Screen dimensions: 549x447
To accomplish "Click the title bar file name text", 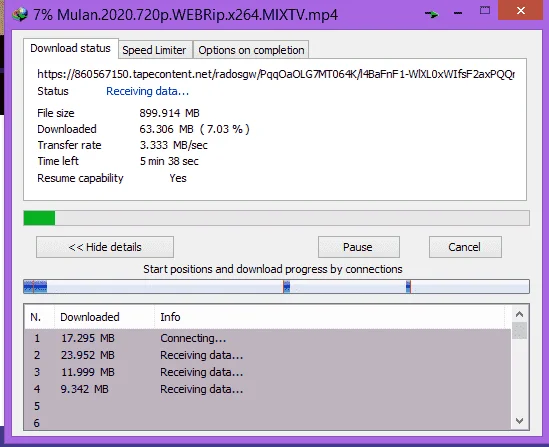I will tap(186, 15).
